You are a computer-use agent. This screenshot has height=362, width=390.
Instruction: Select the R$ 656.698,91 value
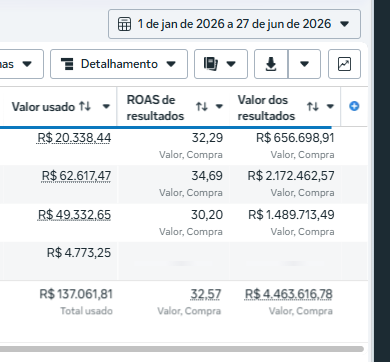pyautogui.click(x=295, y=138)
